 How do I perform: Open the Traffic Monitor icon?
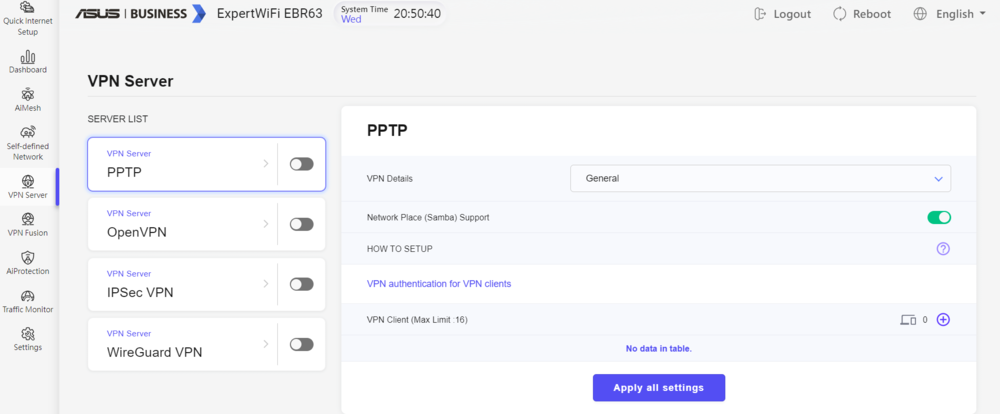tap(28, 296)
